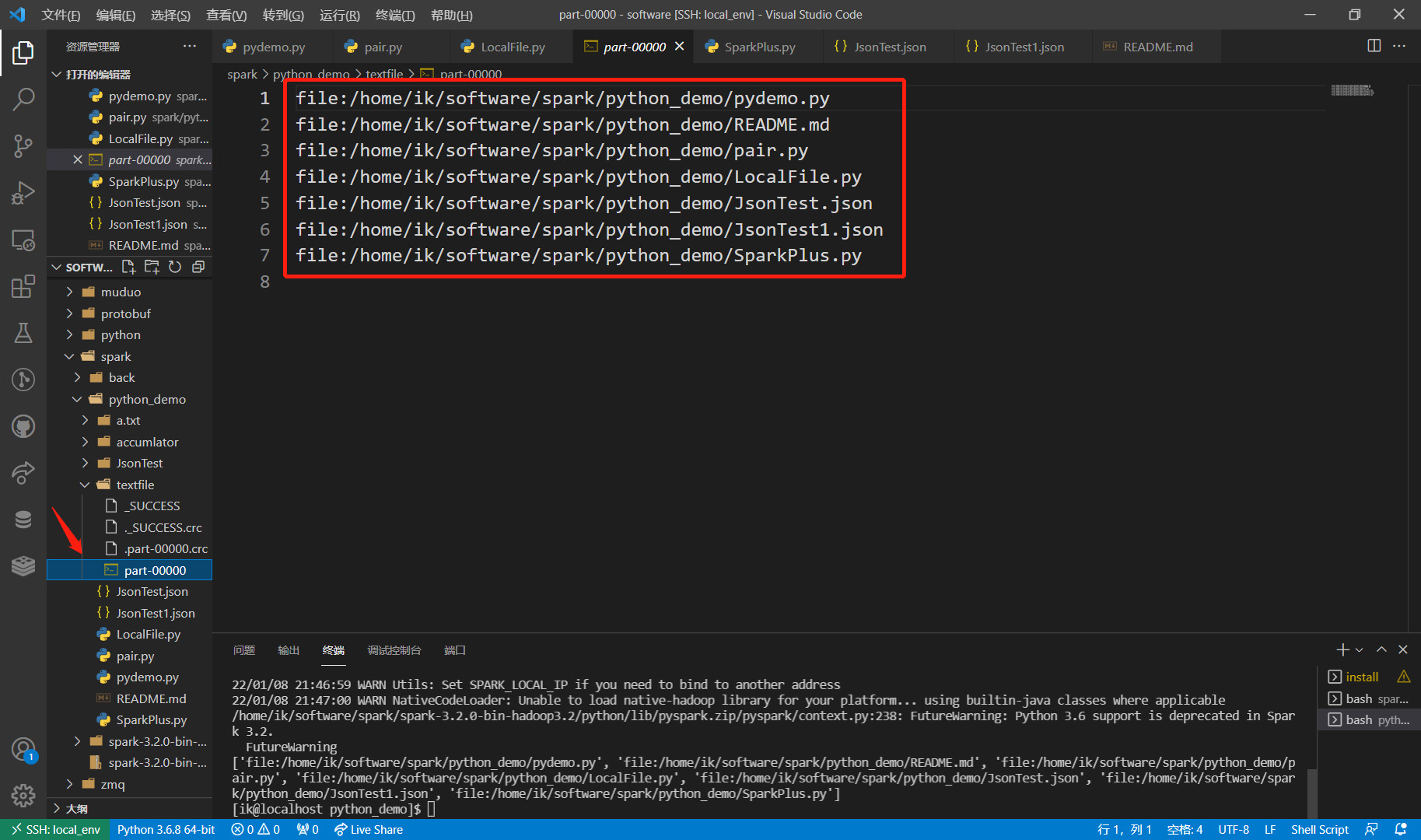Open the Accounts icon with badge
This screenshot has height=840, width=1421.
23,750
